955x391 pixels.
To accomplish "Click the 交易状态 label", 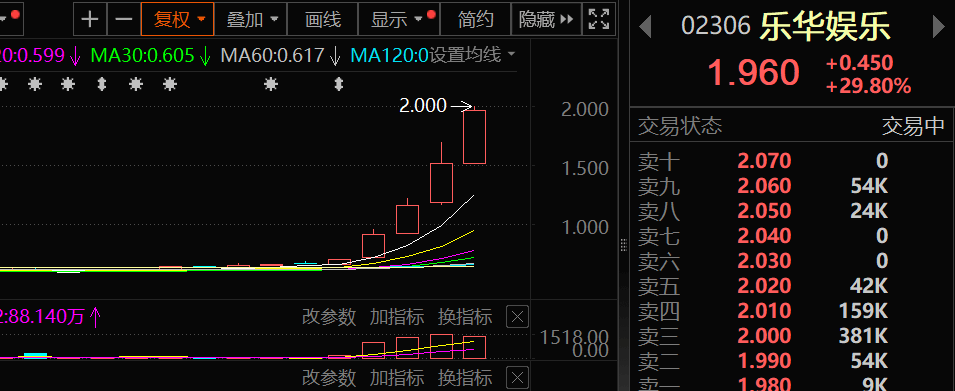I will click(680, 126).
